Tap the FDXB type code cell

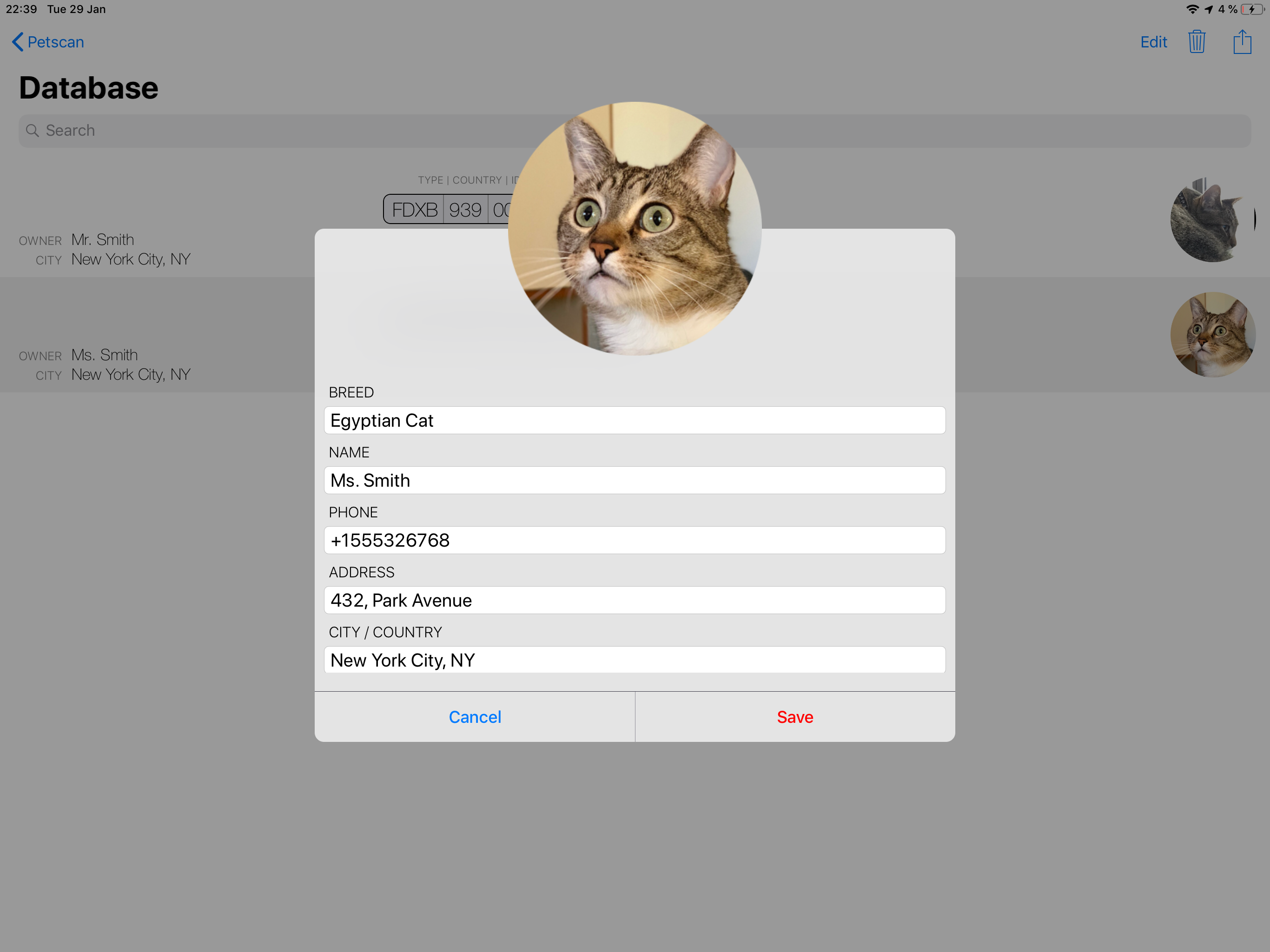415,210
